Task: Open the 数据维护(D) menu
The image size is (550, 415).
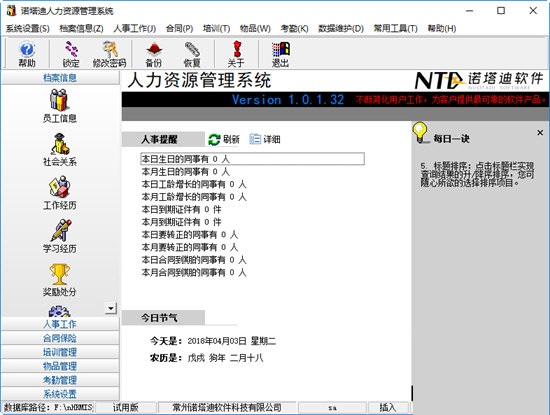Action: tap(341, 28)
